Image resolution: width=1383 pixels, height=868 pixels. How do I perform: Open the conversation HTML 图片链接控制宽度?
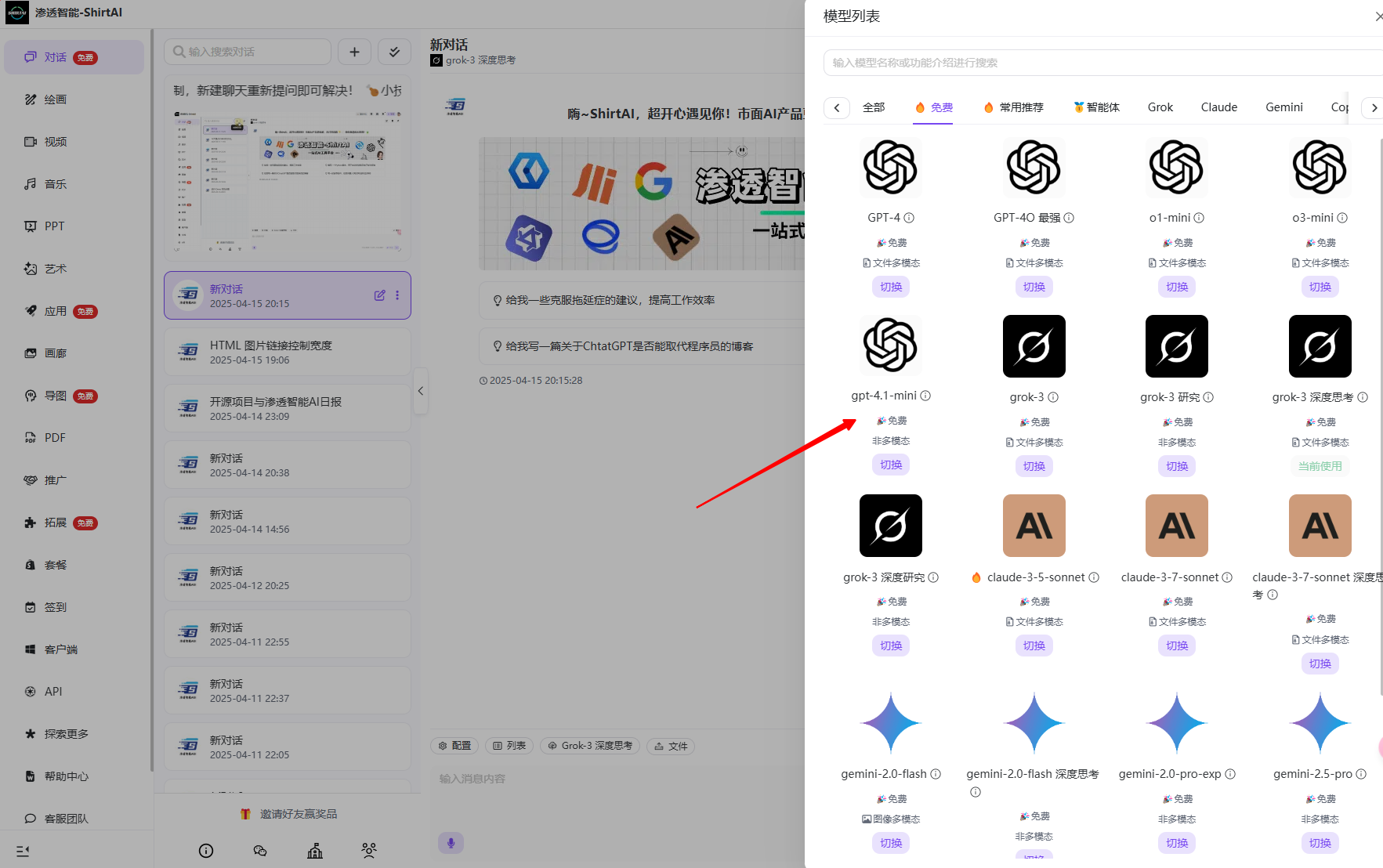(x=288, y=352)
